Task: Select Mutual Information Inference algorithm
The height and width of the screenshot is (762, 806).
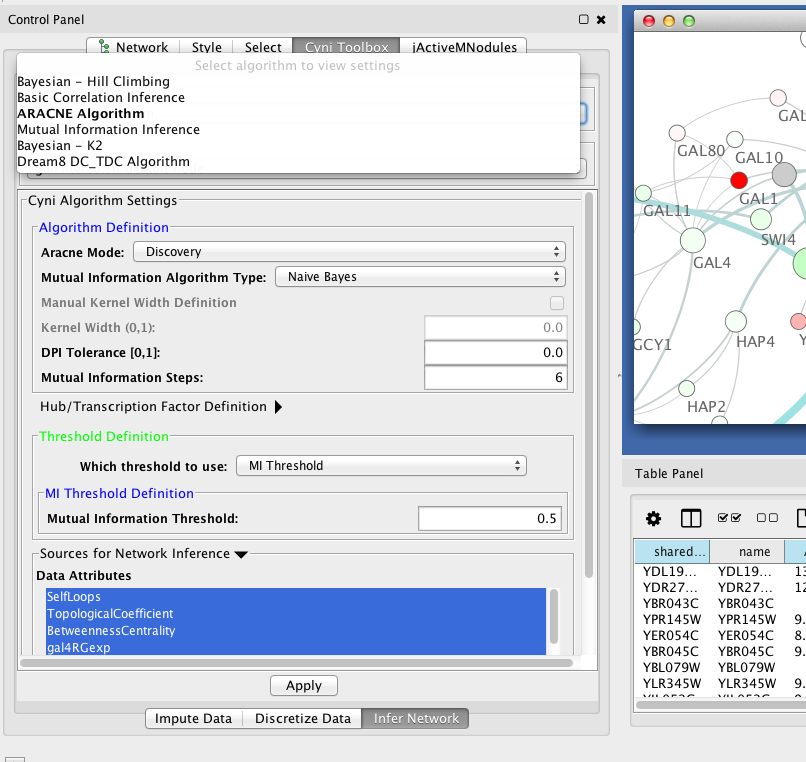Action: pyautogui.click(x=108, y=129)
